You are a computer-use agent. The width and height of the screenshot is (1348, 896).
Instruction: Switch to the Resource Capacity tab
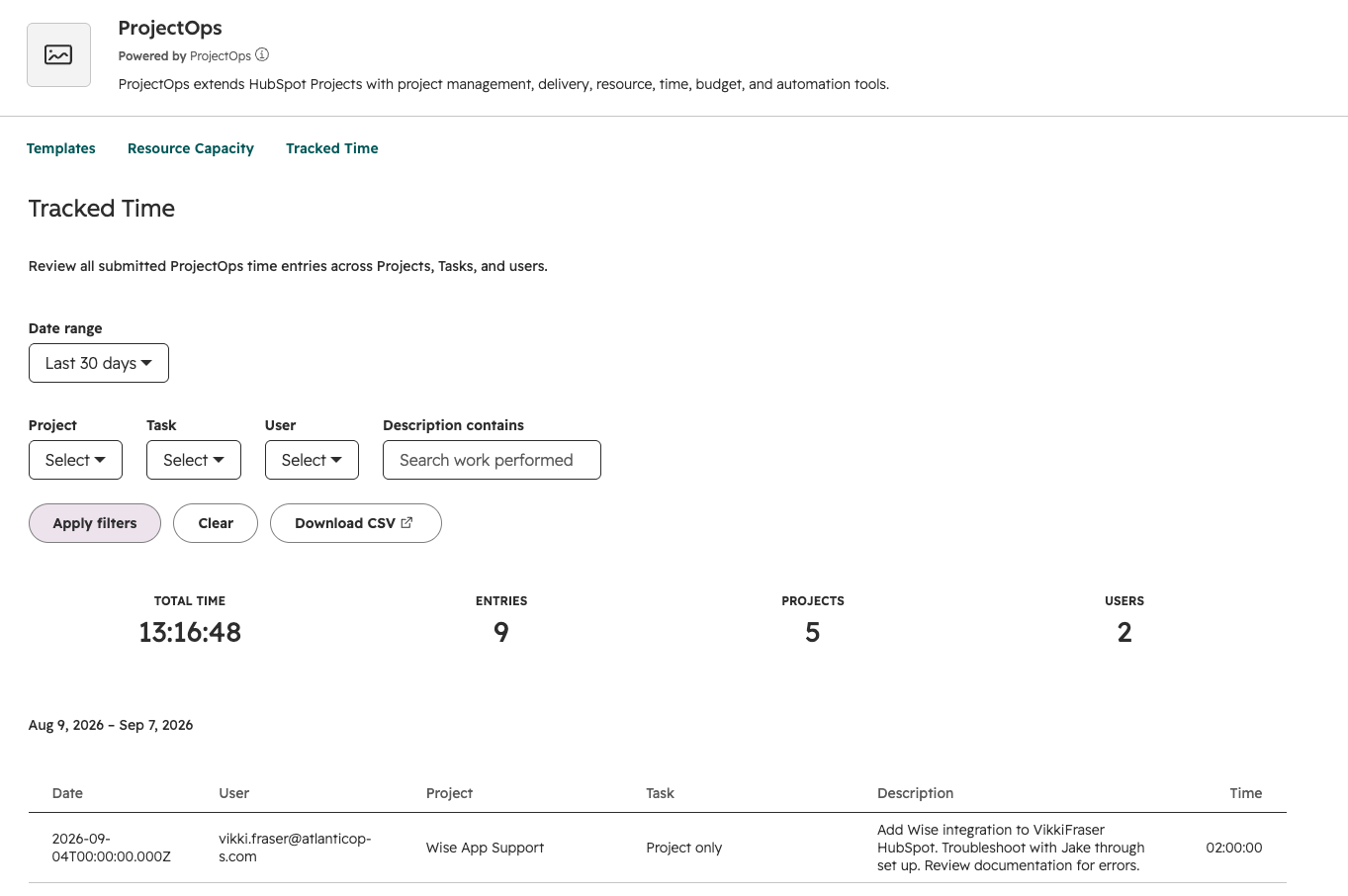[x=191, y=148]
